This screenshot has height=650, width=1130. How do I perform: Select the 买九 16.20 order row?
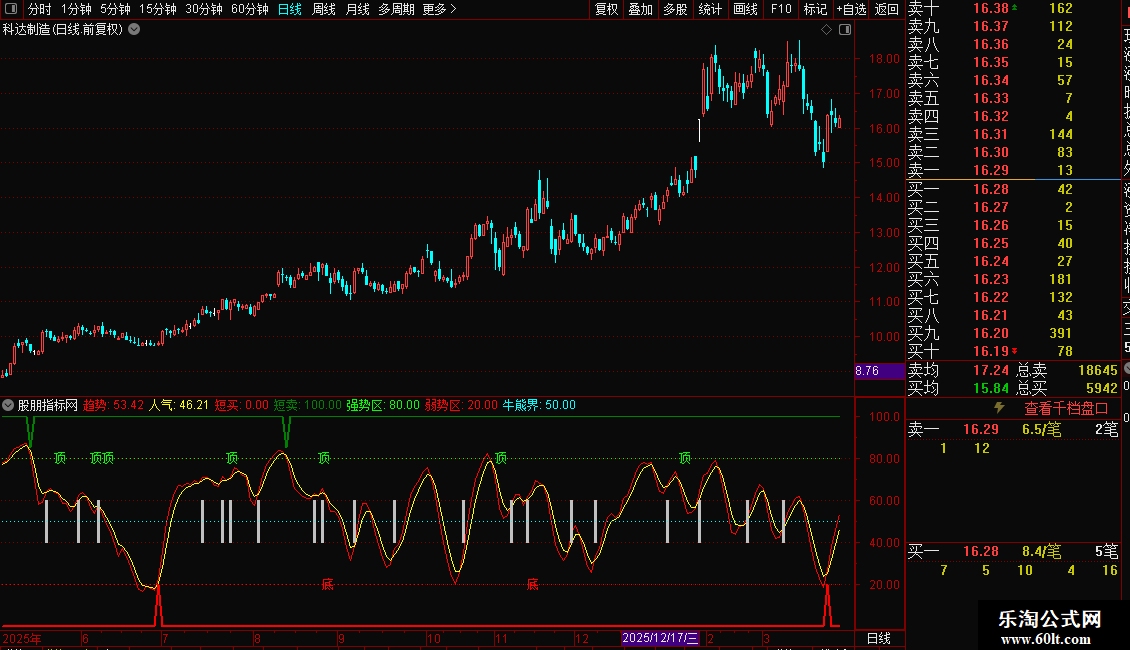coord(1013,333)
